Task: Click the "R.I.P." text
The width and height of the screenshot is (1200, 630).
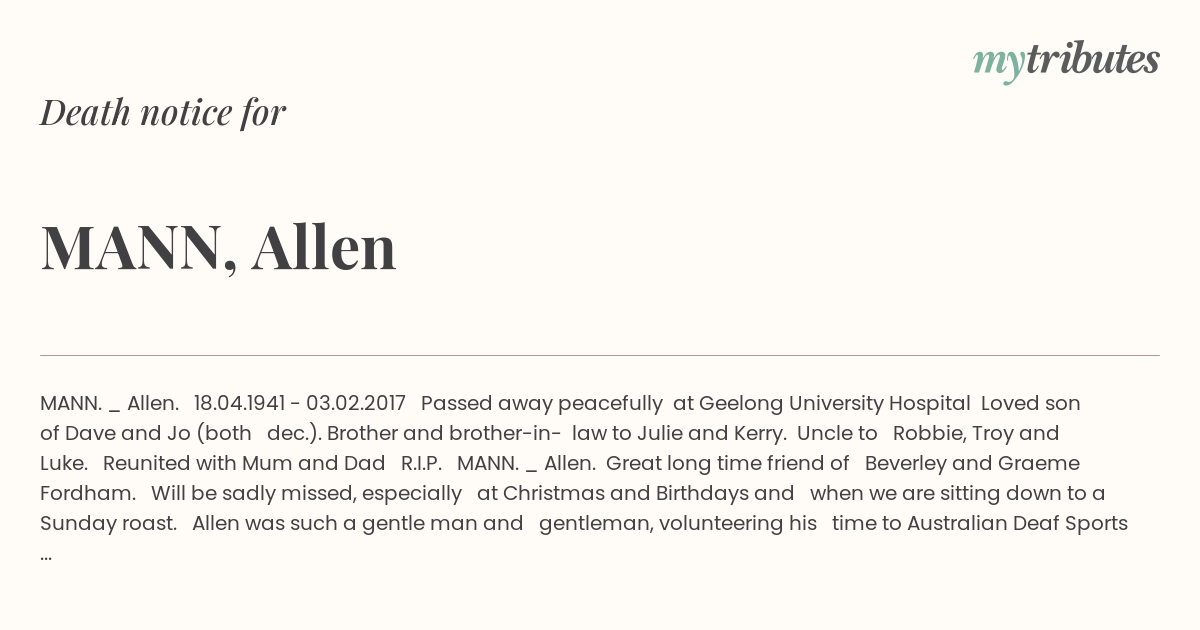Action: (421, 463)
